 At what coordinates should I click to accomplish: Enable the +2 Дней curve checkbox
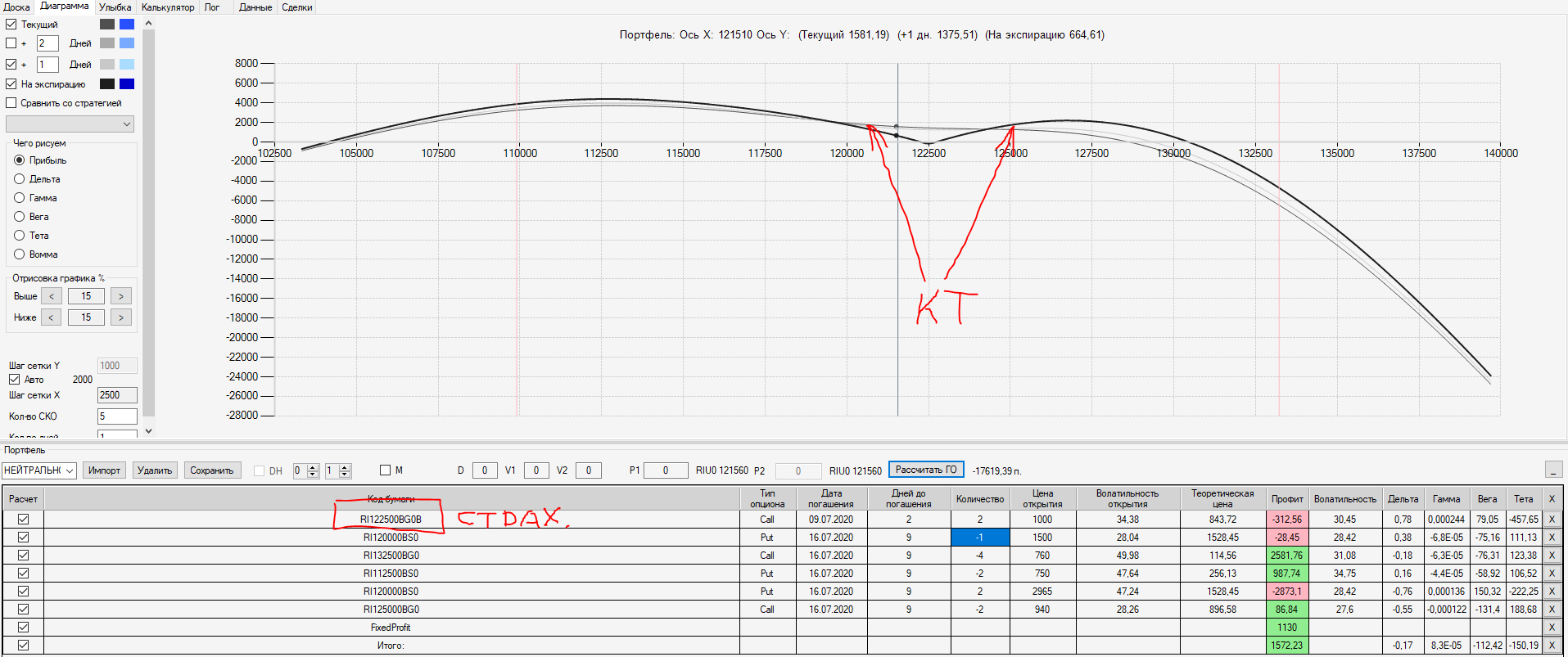coord(11,43)
